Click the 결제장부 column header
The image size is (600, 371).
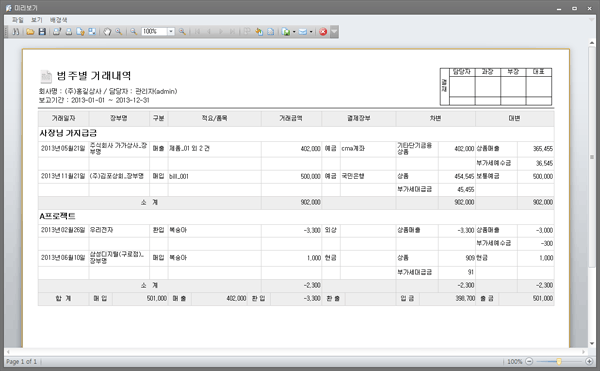(359, 119)
